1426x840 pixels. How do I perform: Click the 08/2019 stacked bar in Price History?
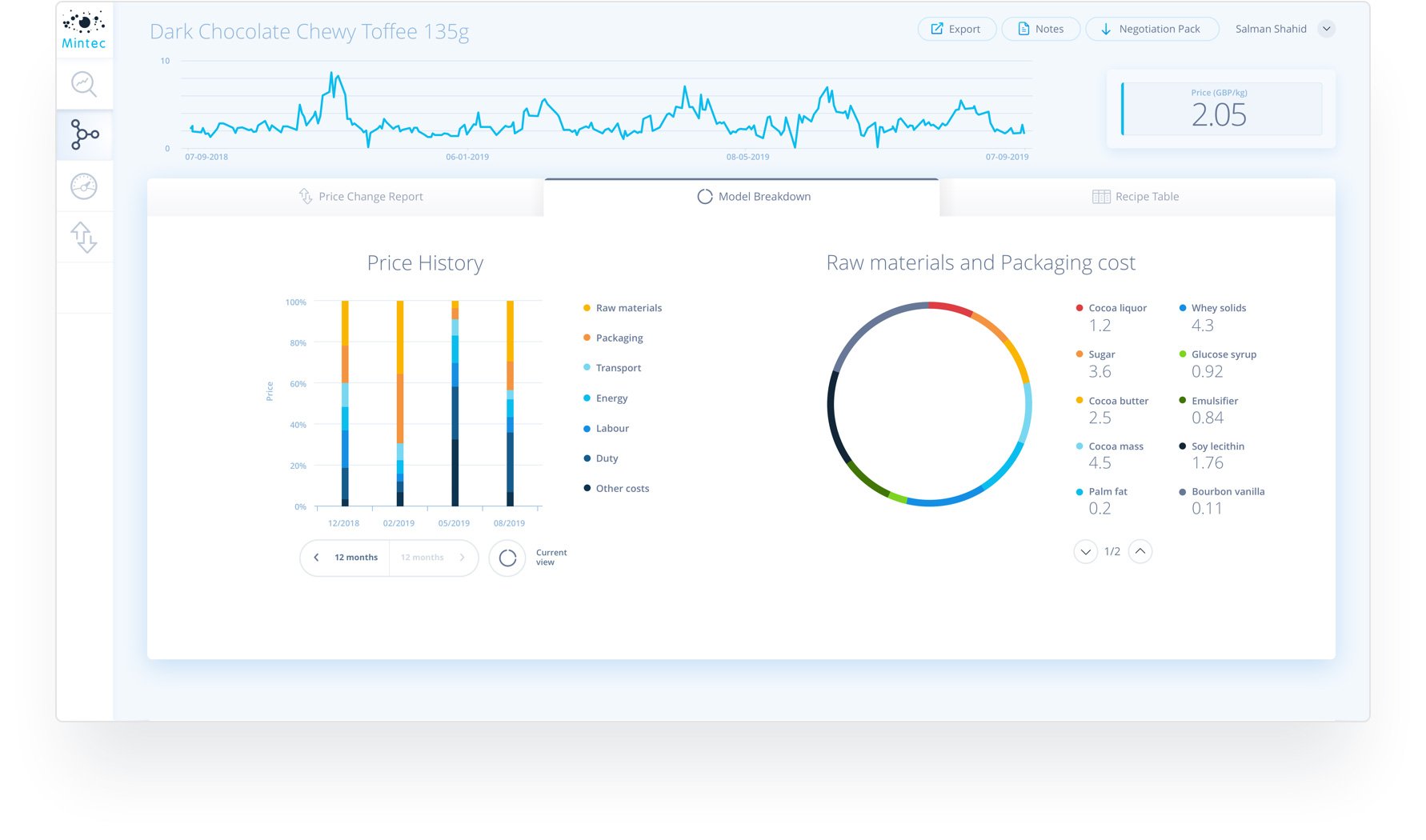pos(510,404)
